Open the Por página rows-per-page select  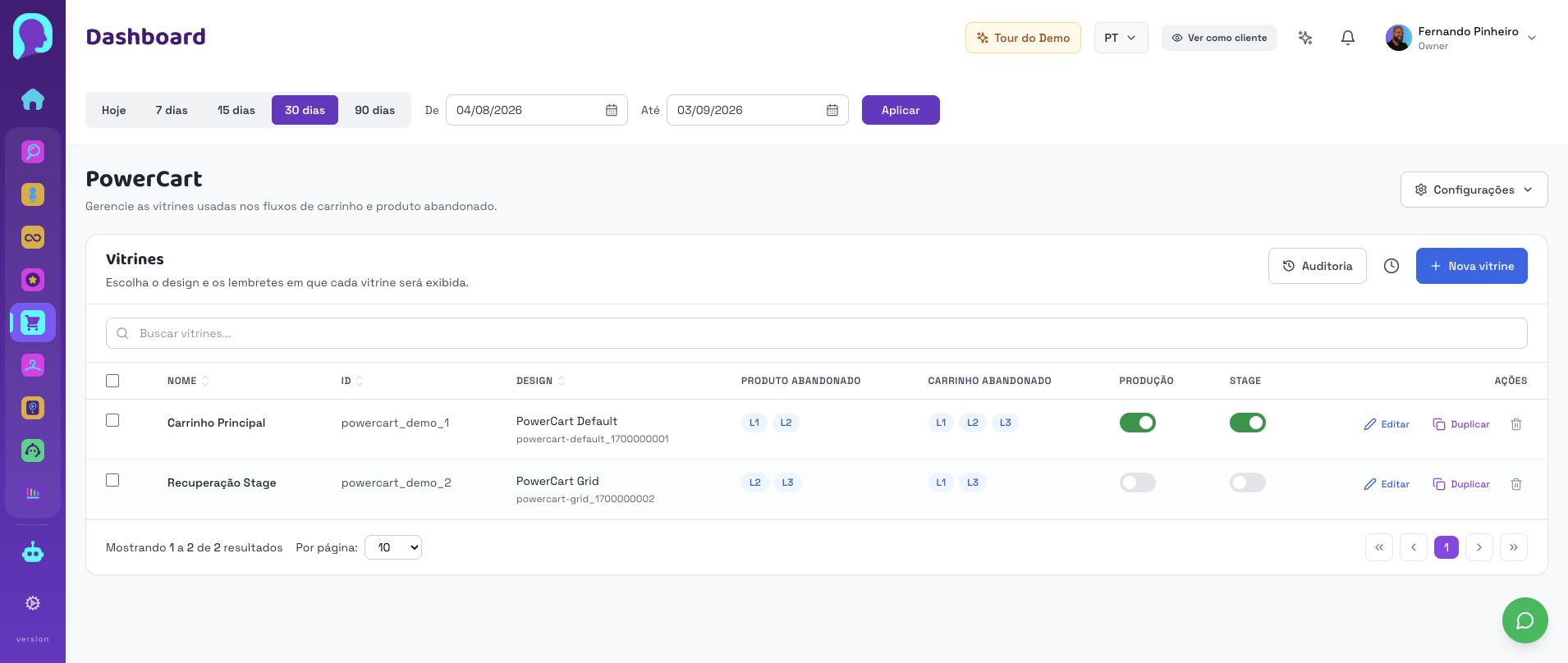pos(393,547)
